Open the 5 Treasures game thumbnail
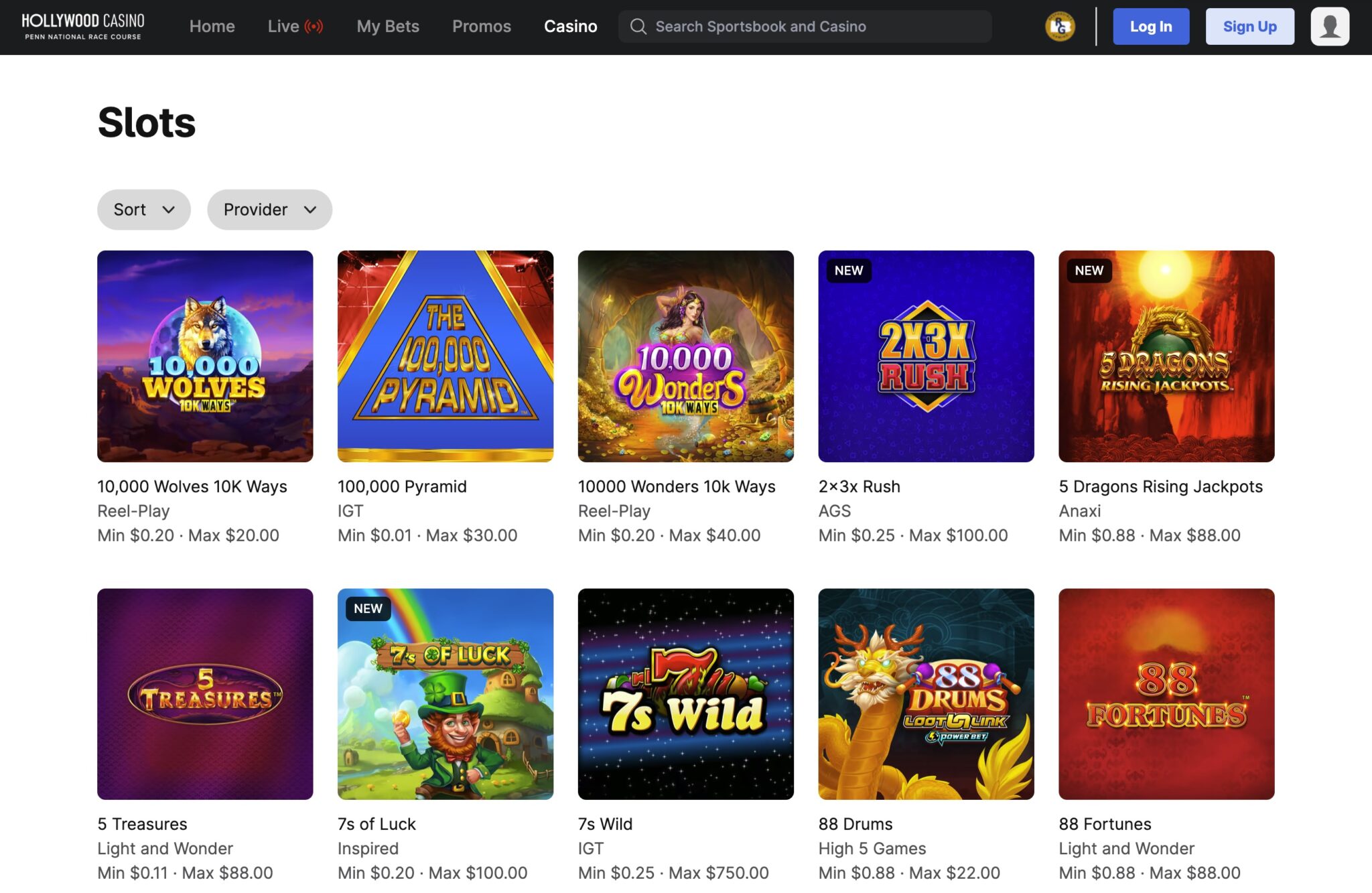The image size is (1372, 893). 205,694
